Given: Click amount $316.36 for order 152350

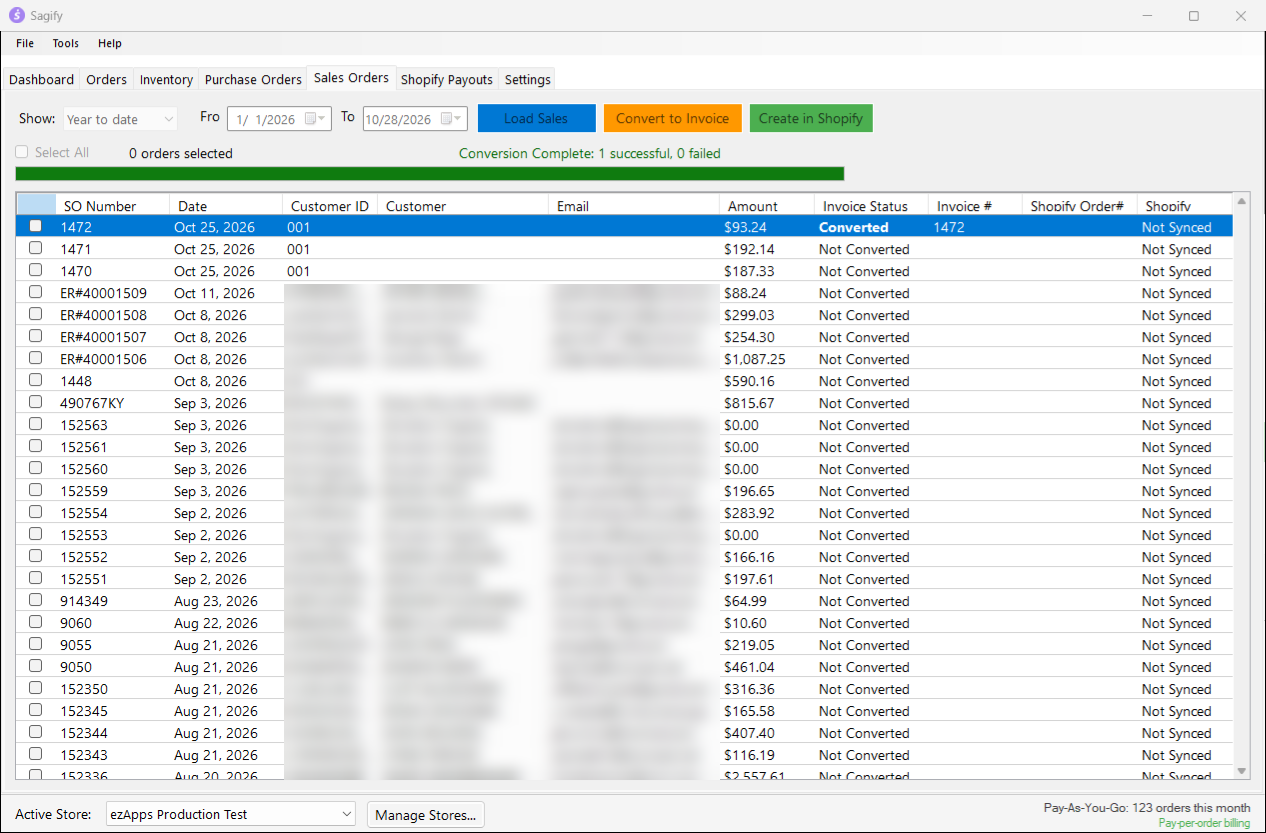Looking at the screenshot, I should coord(749,689).
